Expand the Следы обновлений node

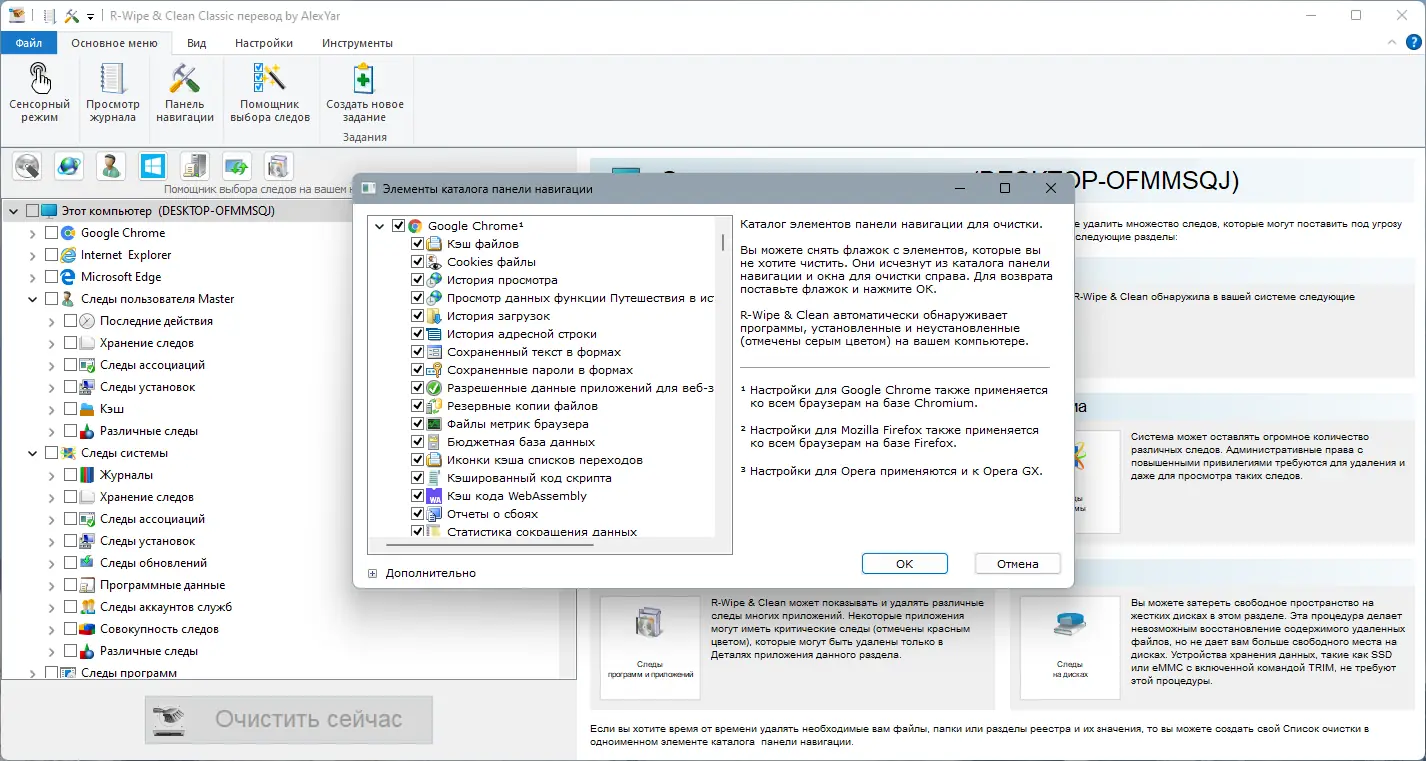point(52,563)
